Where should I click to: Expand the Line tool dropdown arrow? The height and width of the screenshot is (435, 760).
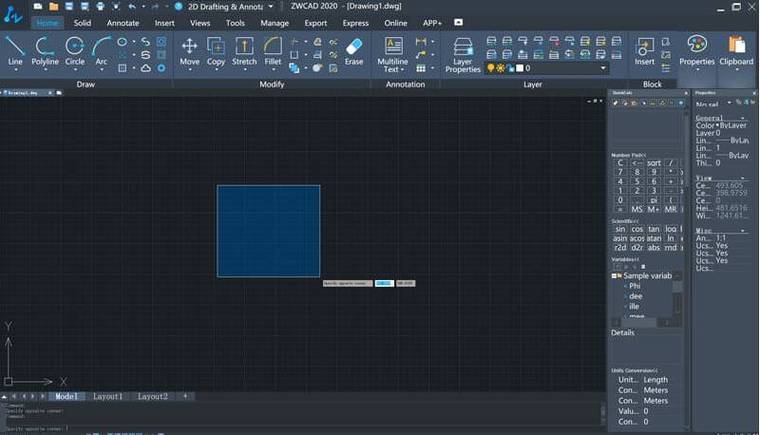tap(15, 70)
